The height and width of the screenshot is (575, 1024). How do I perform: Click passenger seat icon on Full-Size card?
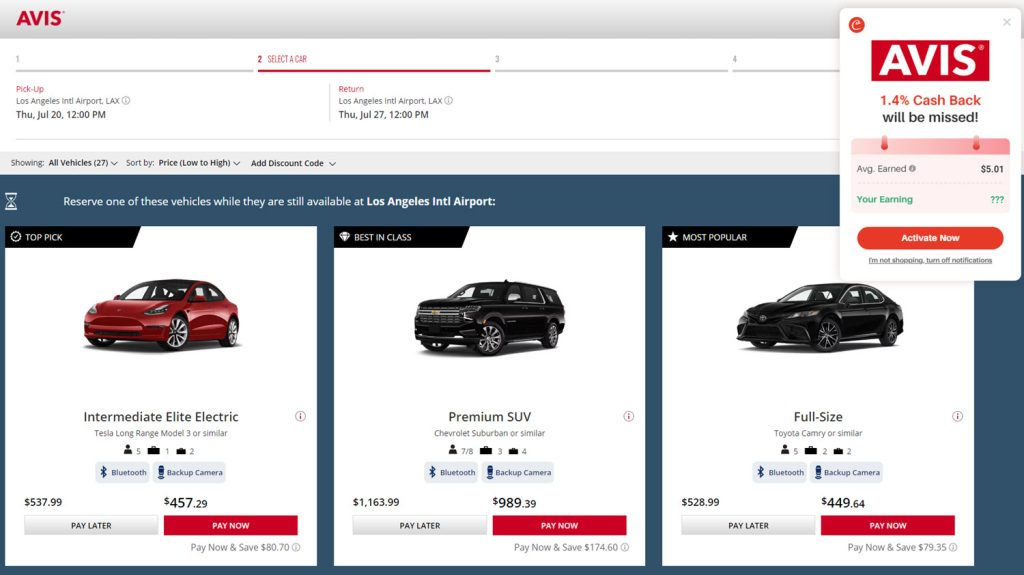pos(785,450)
